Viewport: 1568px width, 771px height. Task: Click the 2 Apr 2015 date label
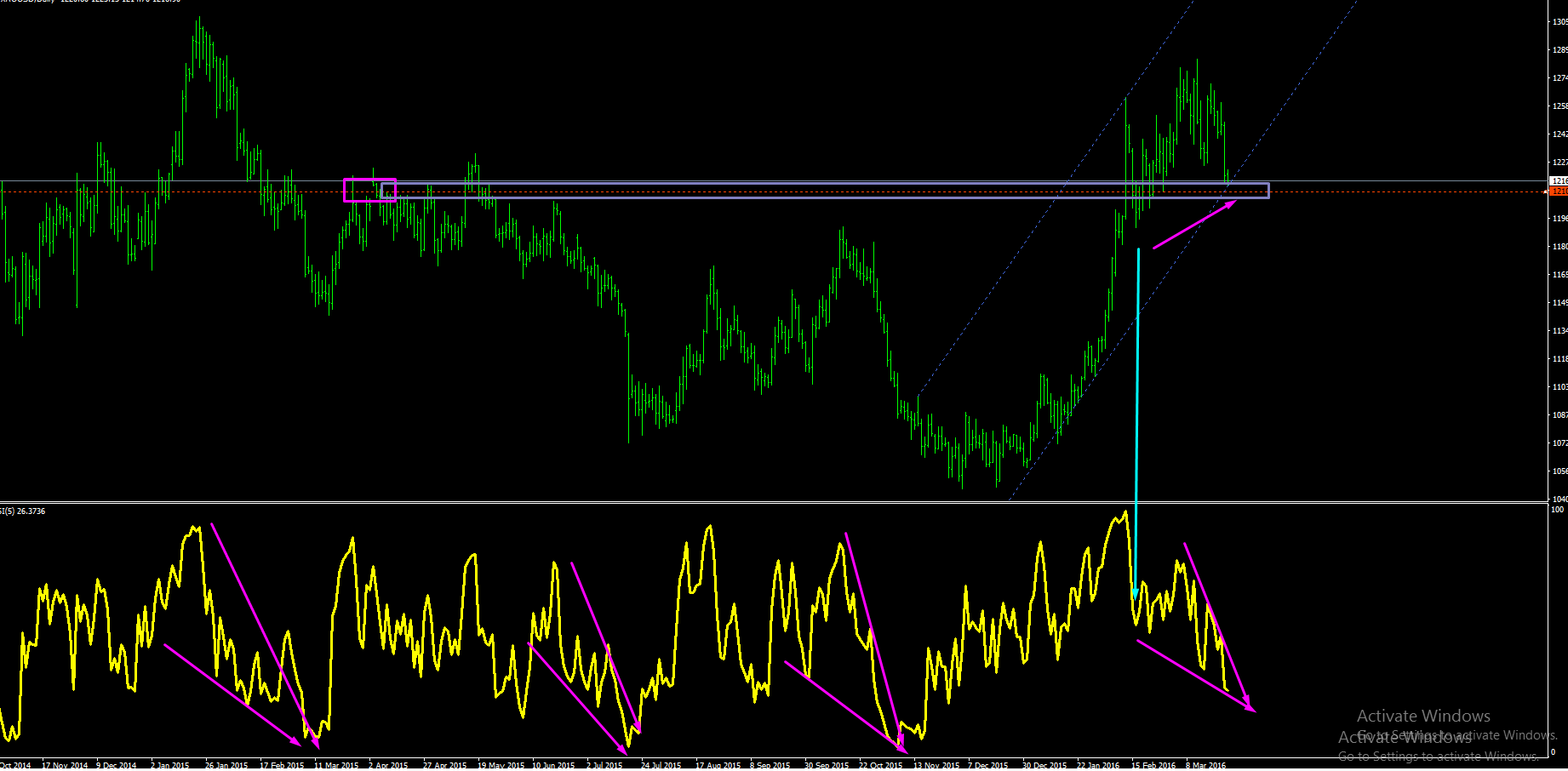(388, 765)
